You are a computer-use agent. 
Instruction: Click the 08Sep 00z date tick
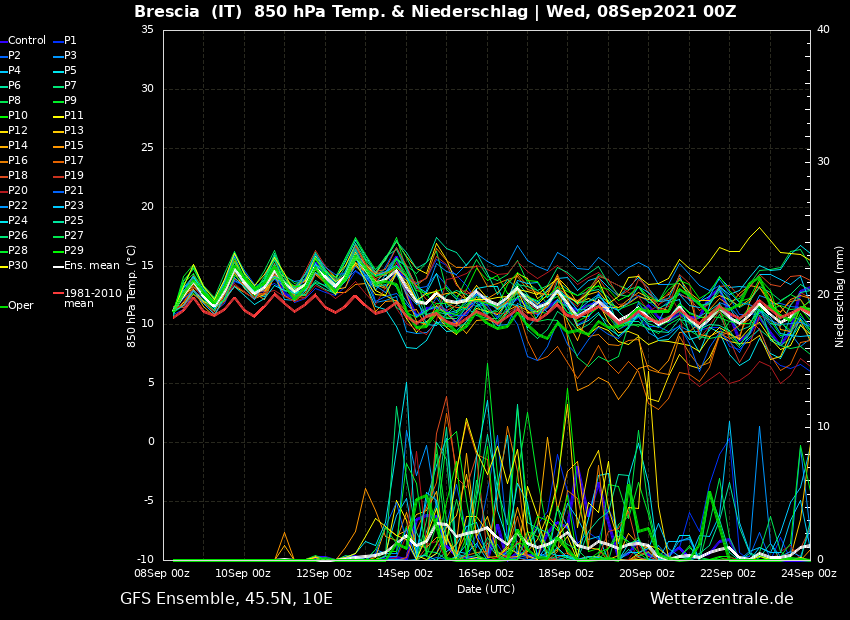[162, 573]
